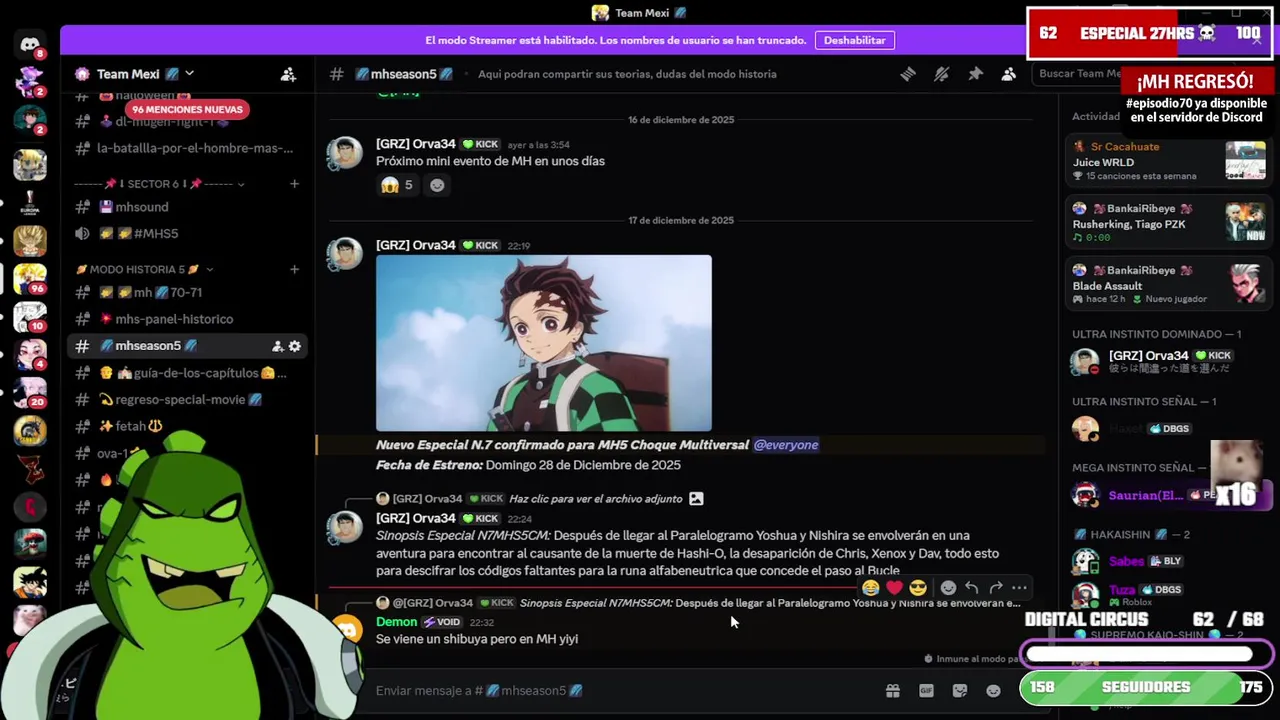Screen dimensions: 1280x720
Task: Click the scream emoji reaction with 5
Action: (x=397, y=185)
